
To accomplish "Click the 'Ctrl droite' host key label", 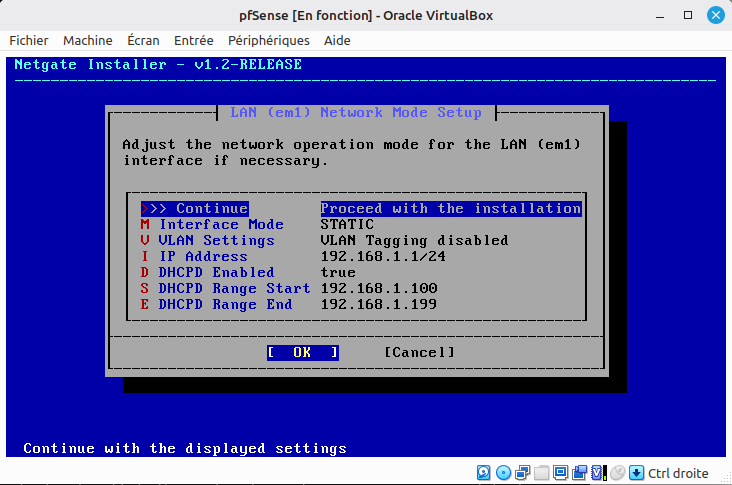I will click(678, 473).
